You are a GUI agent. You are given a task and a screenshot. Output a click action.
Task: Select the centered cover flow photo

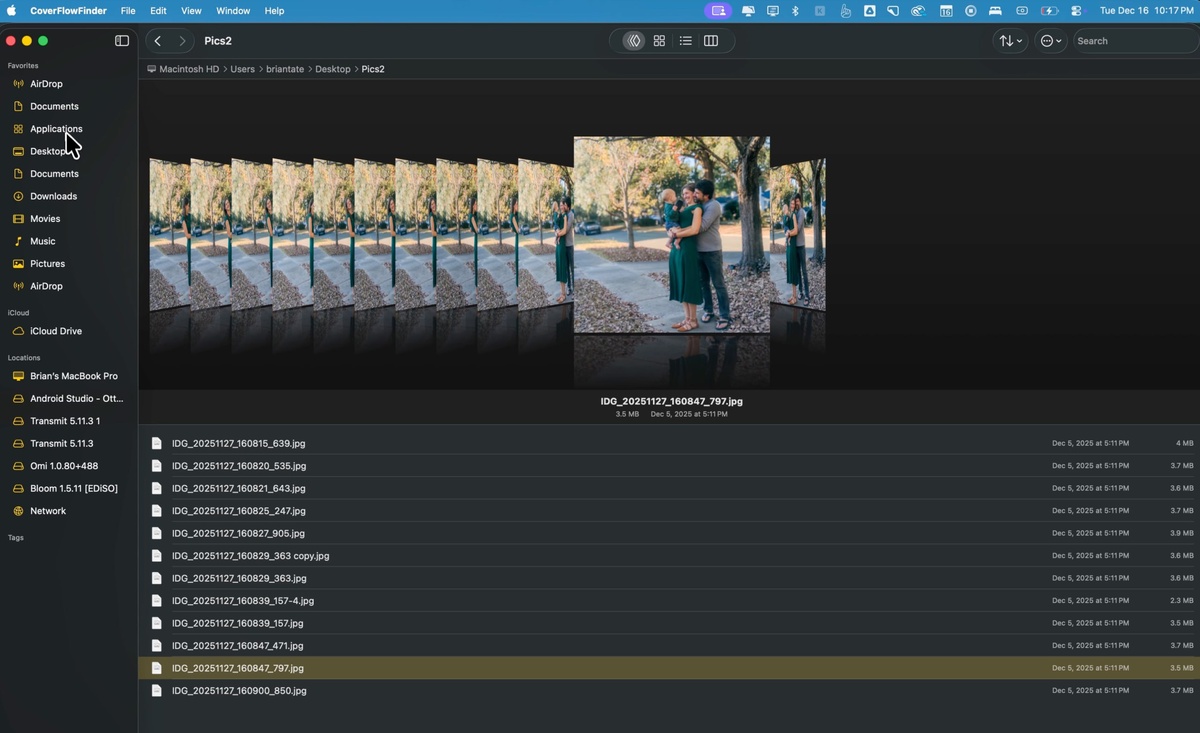coord(672,235)
